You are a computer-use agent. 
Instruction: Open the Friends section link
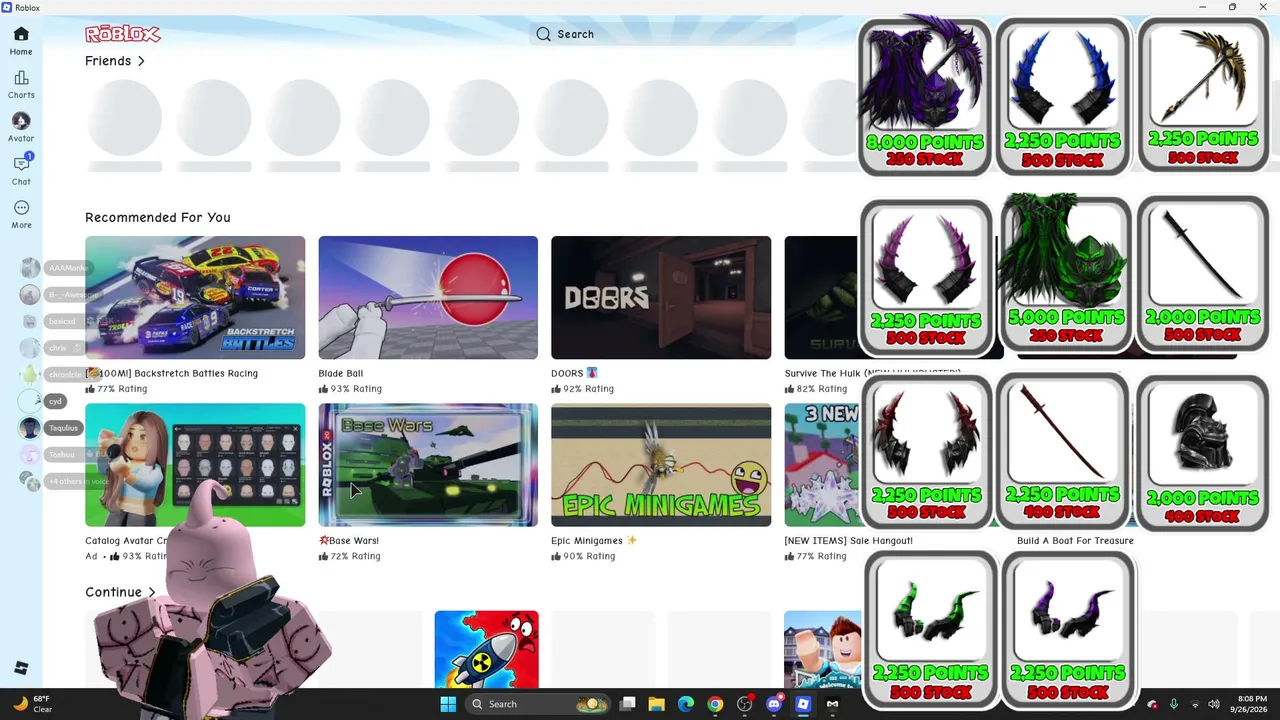point(115,61)
